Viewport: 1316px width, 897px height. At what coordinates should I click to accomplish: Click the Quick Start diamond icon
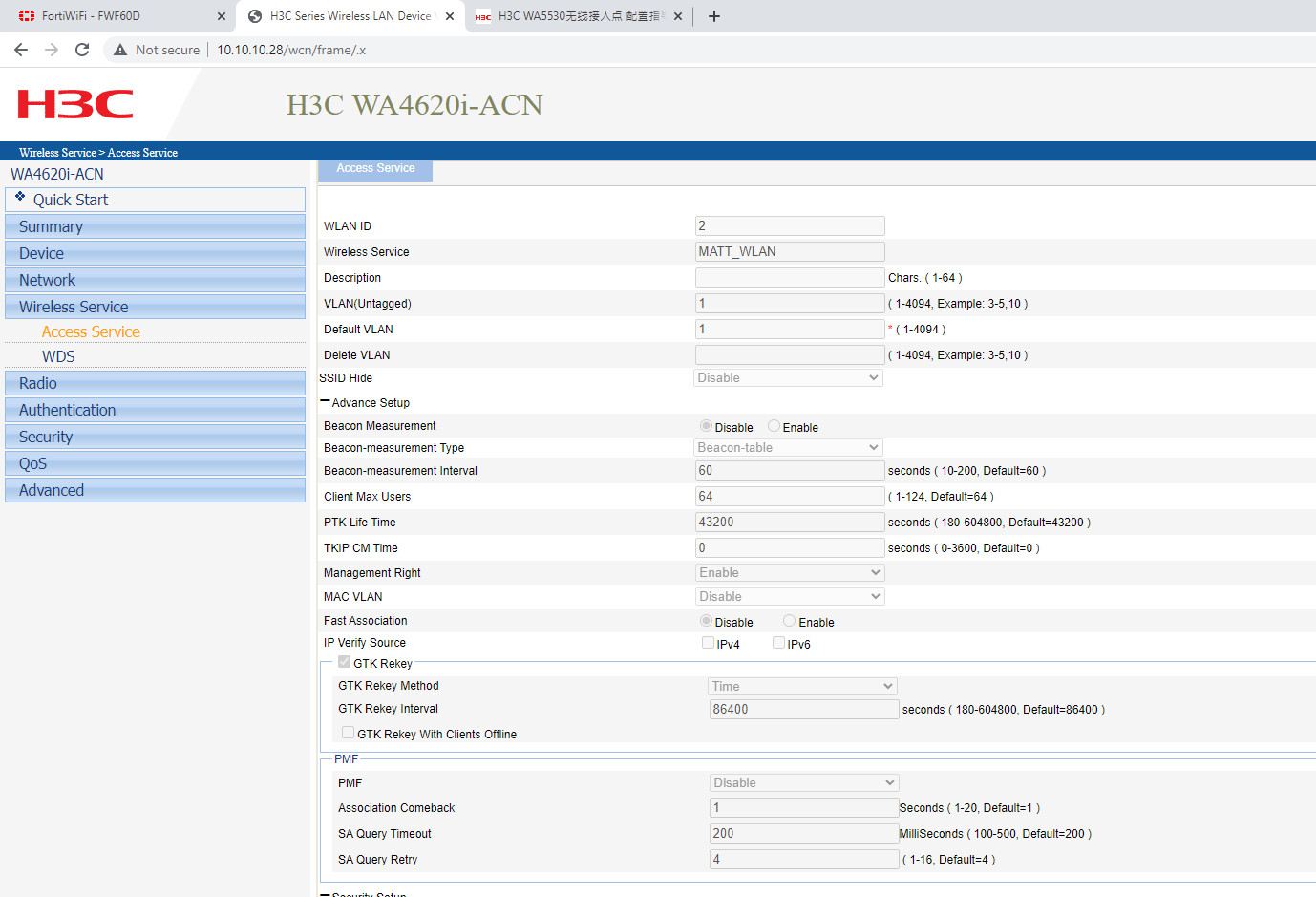click(20, 197)
